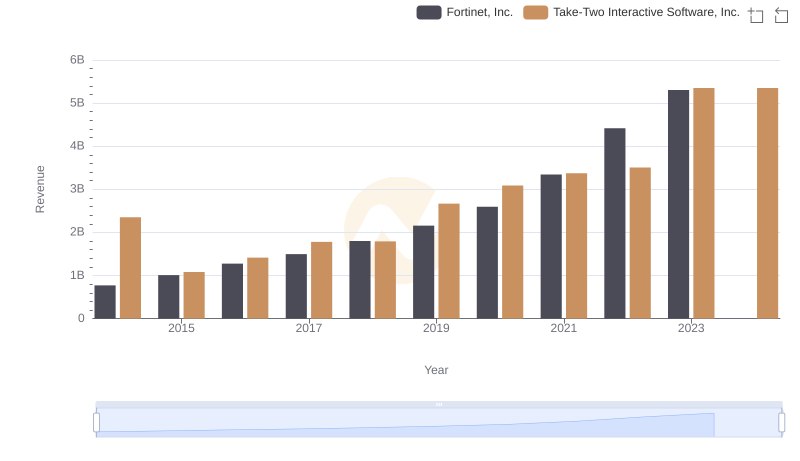The image size is (800, 461).
Task: Click the 2020 Fortinet bar
Action: (487, 263)
